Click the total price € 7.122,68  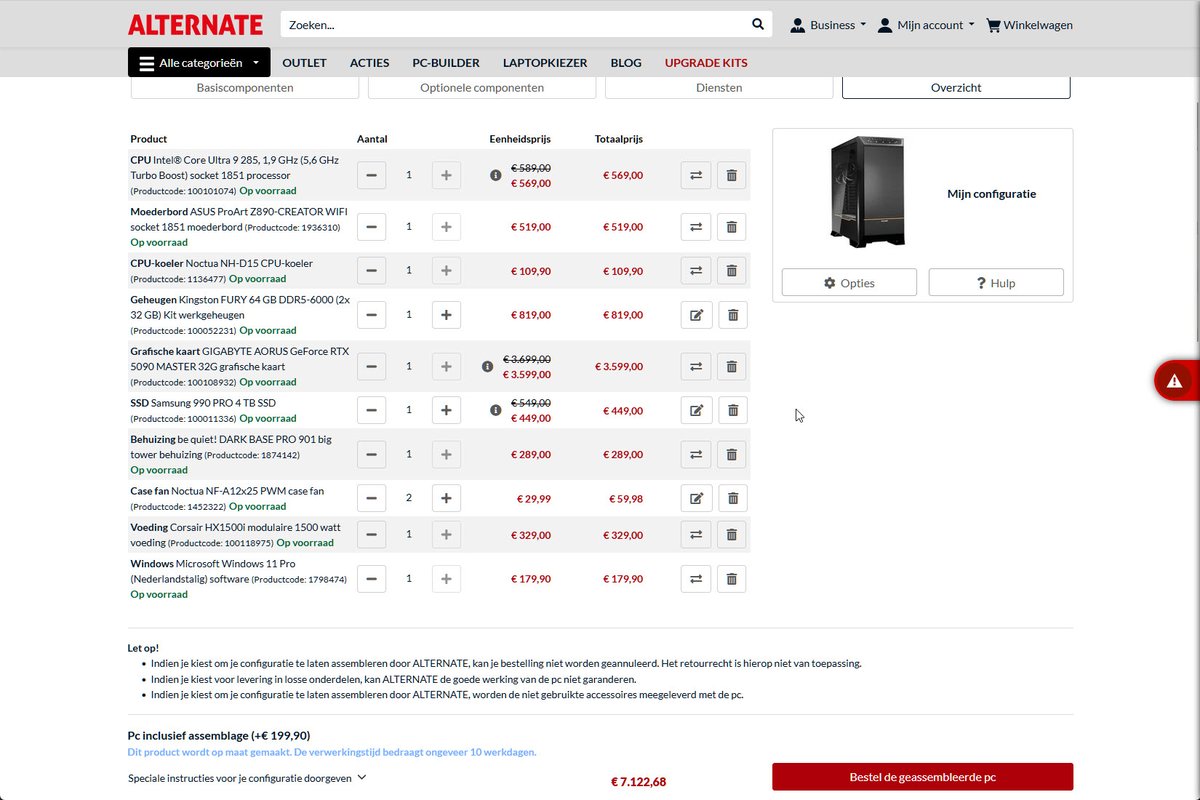[x=638, y=781]
